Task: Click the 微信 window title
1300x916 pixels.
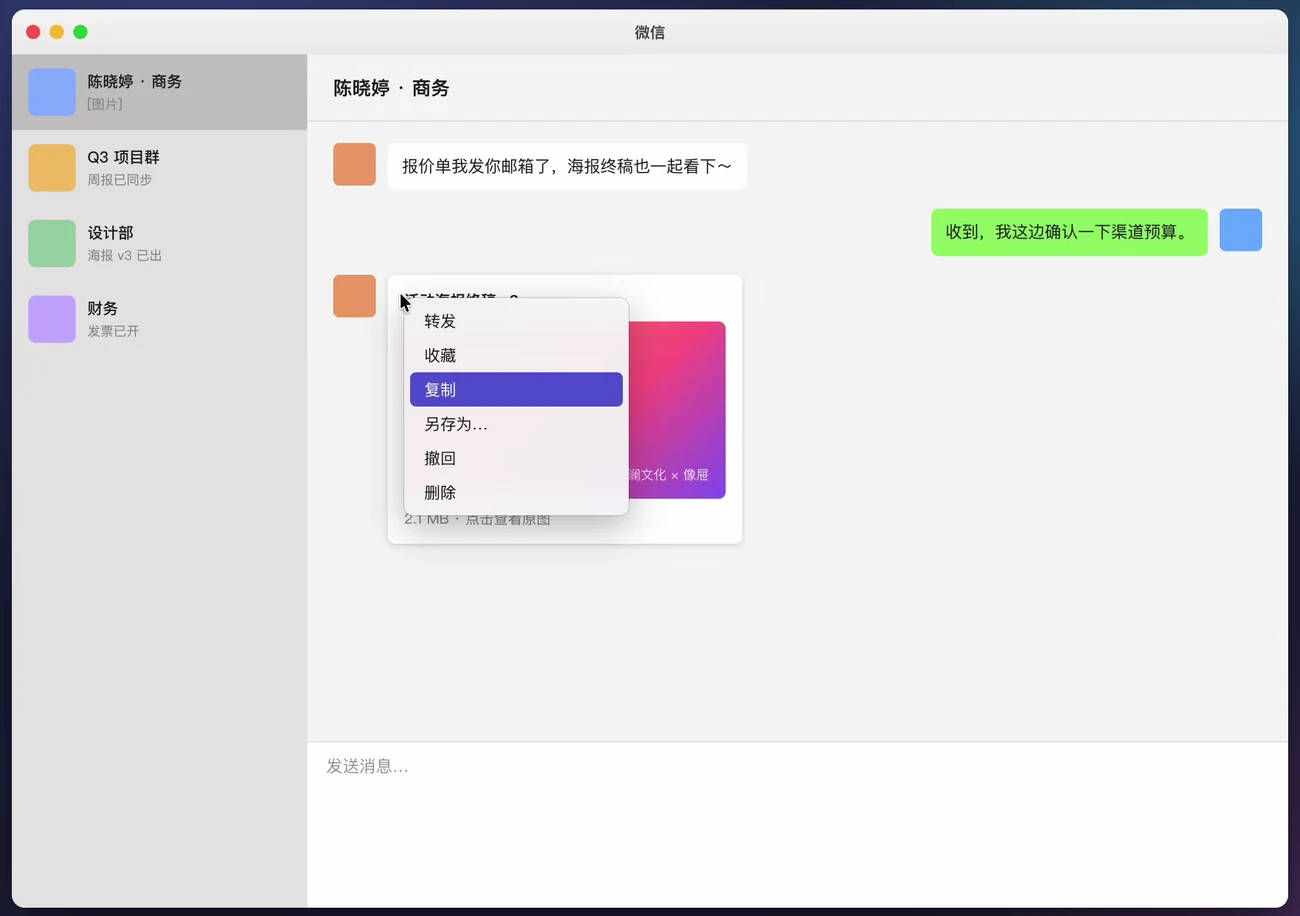Action: 650,32
